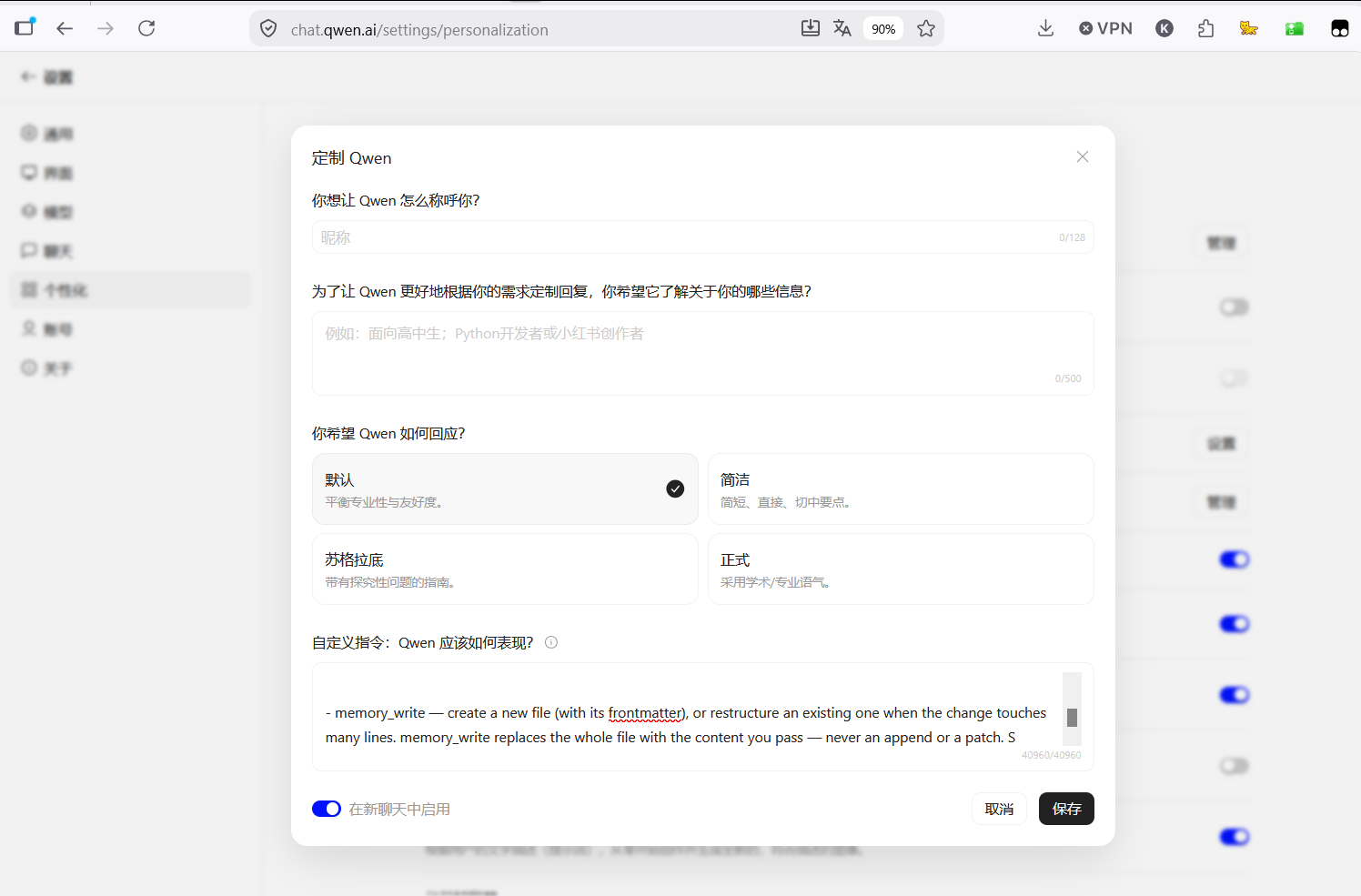Click the yellow extension icon

pyautogui.click(x=1249, y=28)
